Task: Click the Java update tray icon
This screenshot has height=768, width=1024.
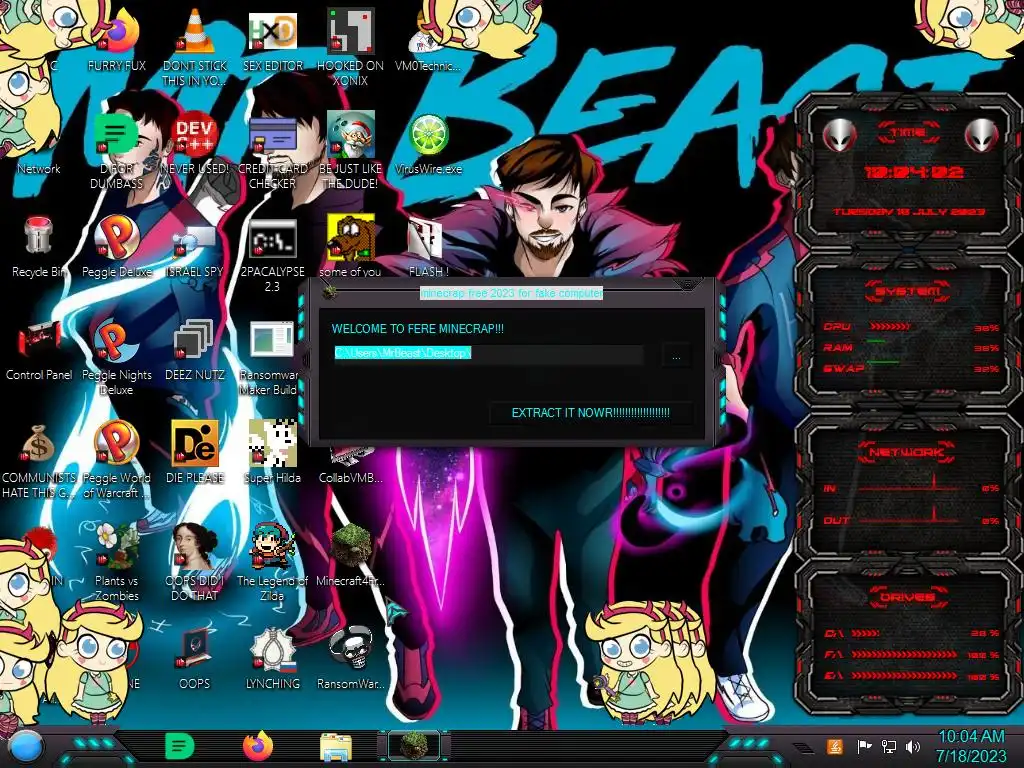Action: point(835,746)
